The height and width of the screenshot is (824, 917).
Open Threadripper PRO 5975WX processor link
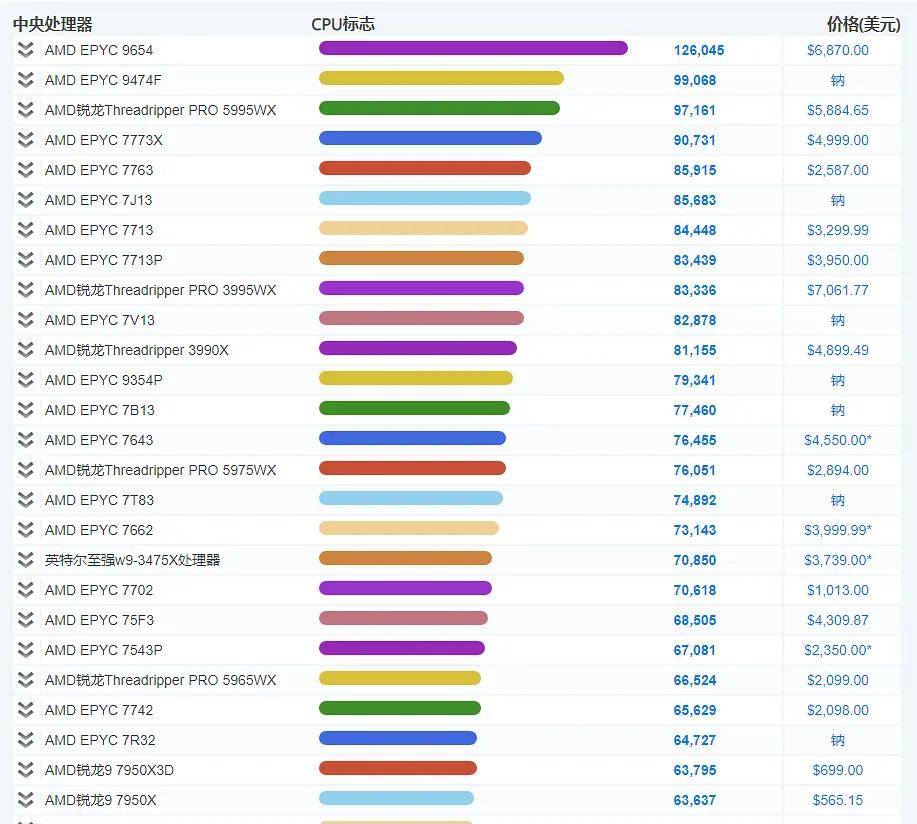click(x=160, y=470)
